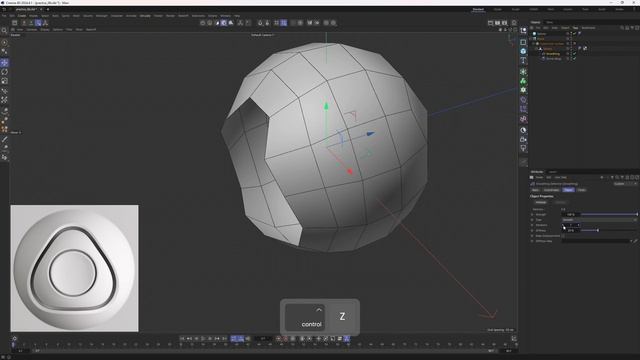Open the Cloner MoGraph icon in palette
This screenshot has height=360, width=640.
[x=523, y=81]
